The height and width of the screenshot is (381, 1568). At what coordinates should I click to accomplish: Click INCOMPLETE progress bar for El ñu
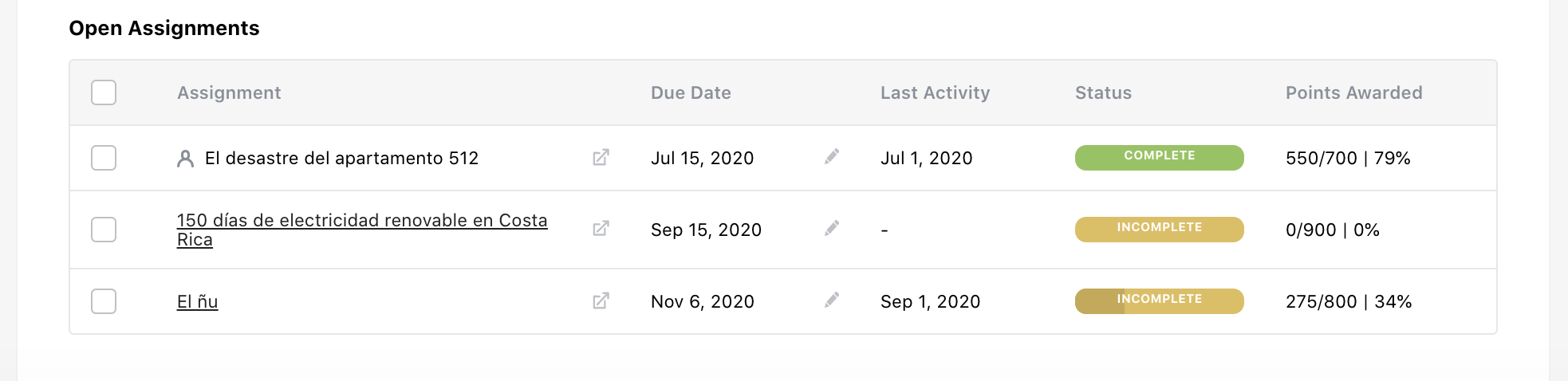click(x=1159, y=300)
